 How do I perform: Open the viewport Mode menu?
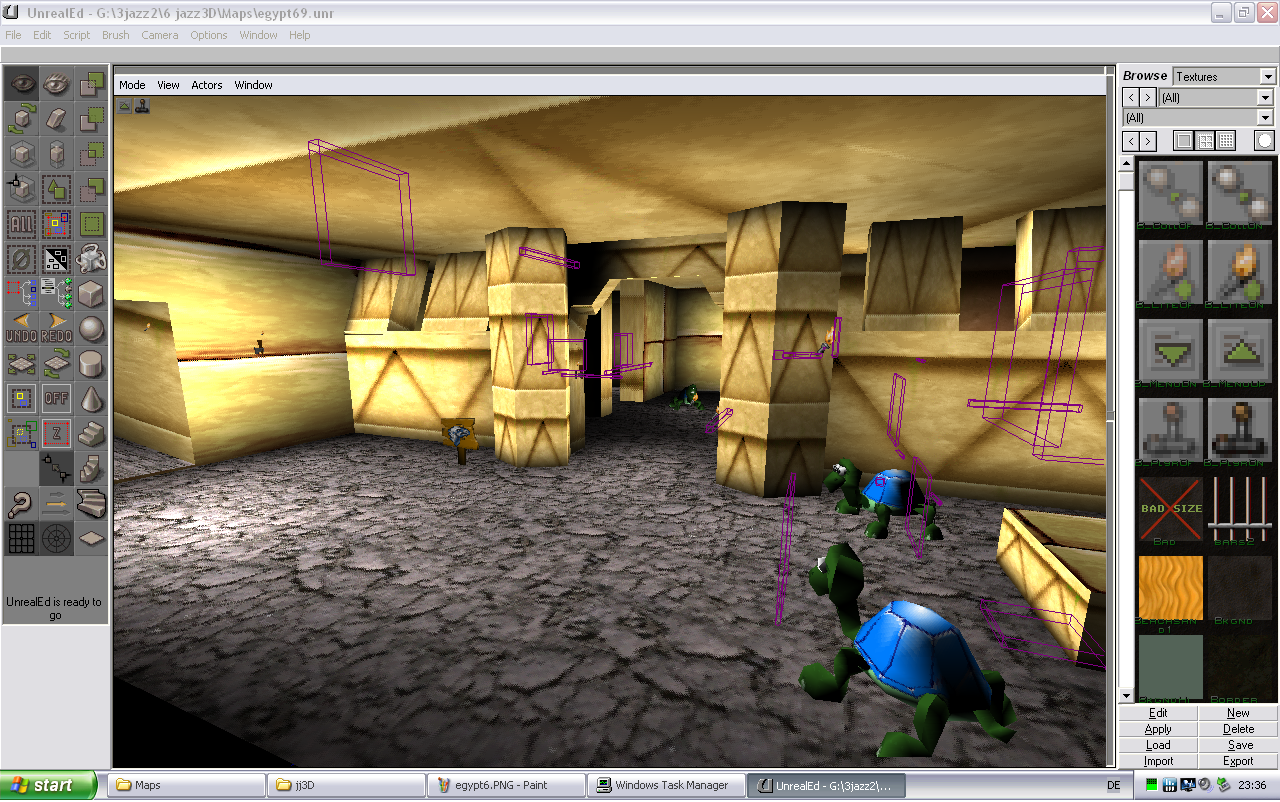[132, 85]
